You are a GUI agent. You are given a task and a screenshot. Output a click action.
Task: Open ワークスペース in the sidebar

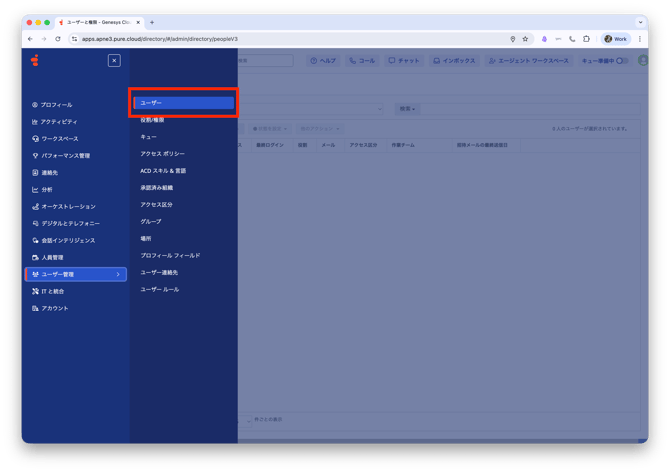click(x=55, y=139)
